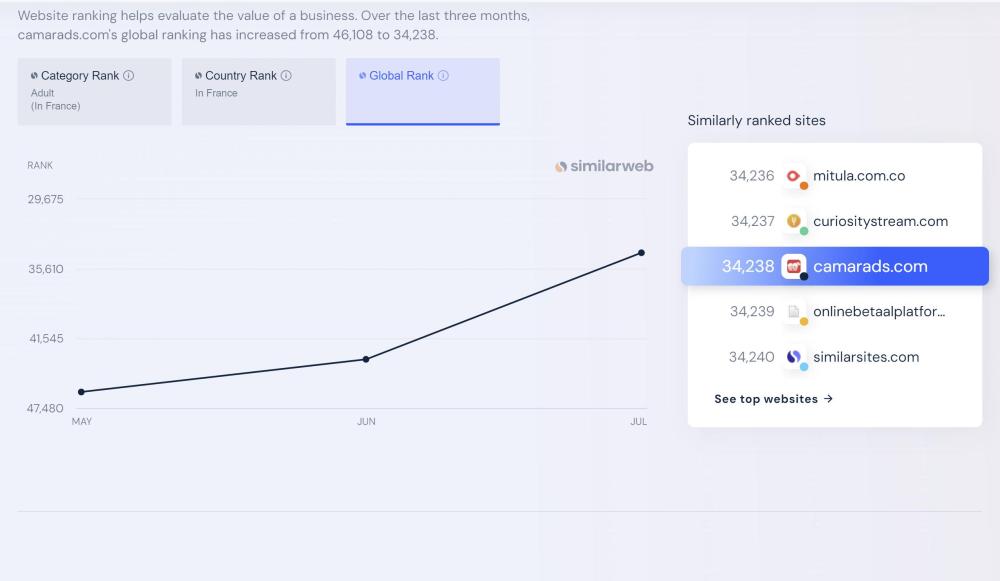Open the See top websites link
The height and width of the screenshot is (581, 1000).
[x=773, y=399]
